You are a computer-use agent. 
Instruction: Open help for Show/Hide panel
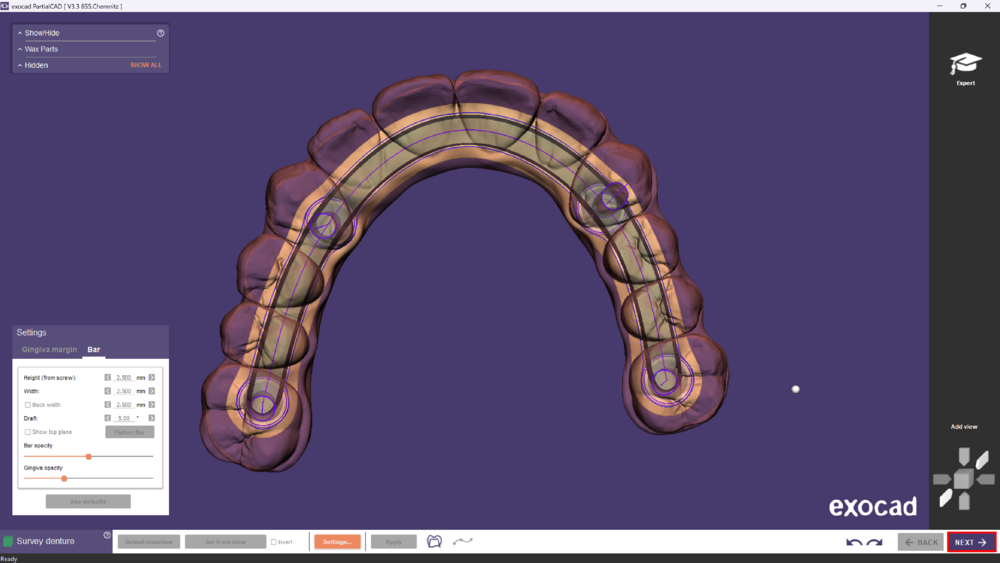pyautogui.click(x=161, y=33)
